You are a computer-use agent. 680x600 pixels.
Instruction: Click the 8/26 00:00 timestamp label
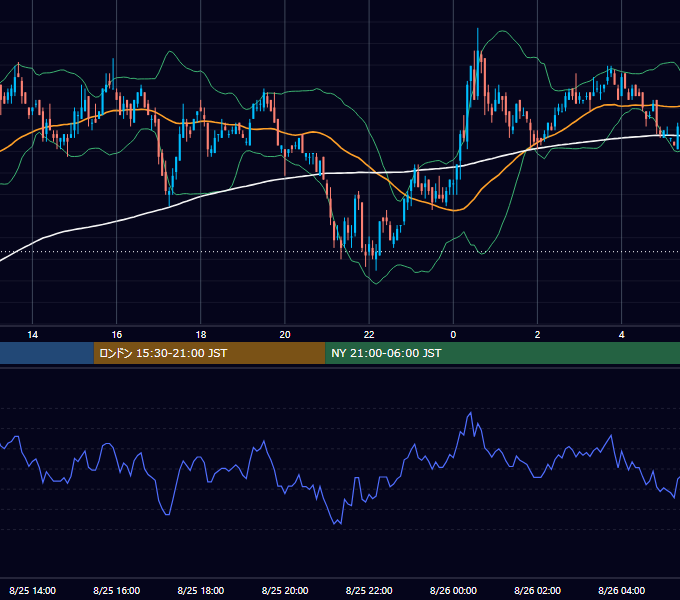[453, 590]
